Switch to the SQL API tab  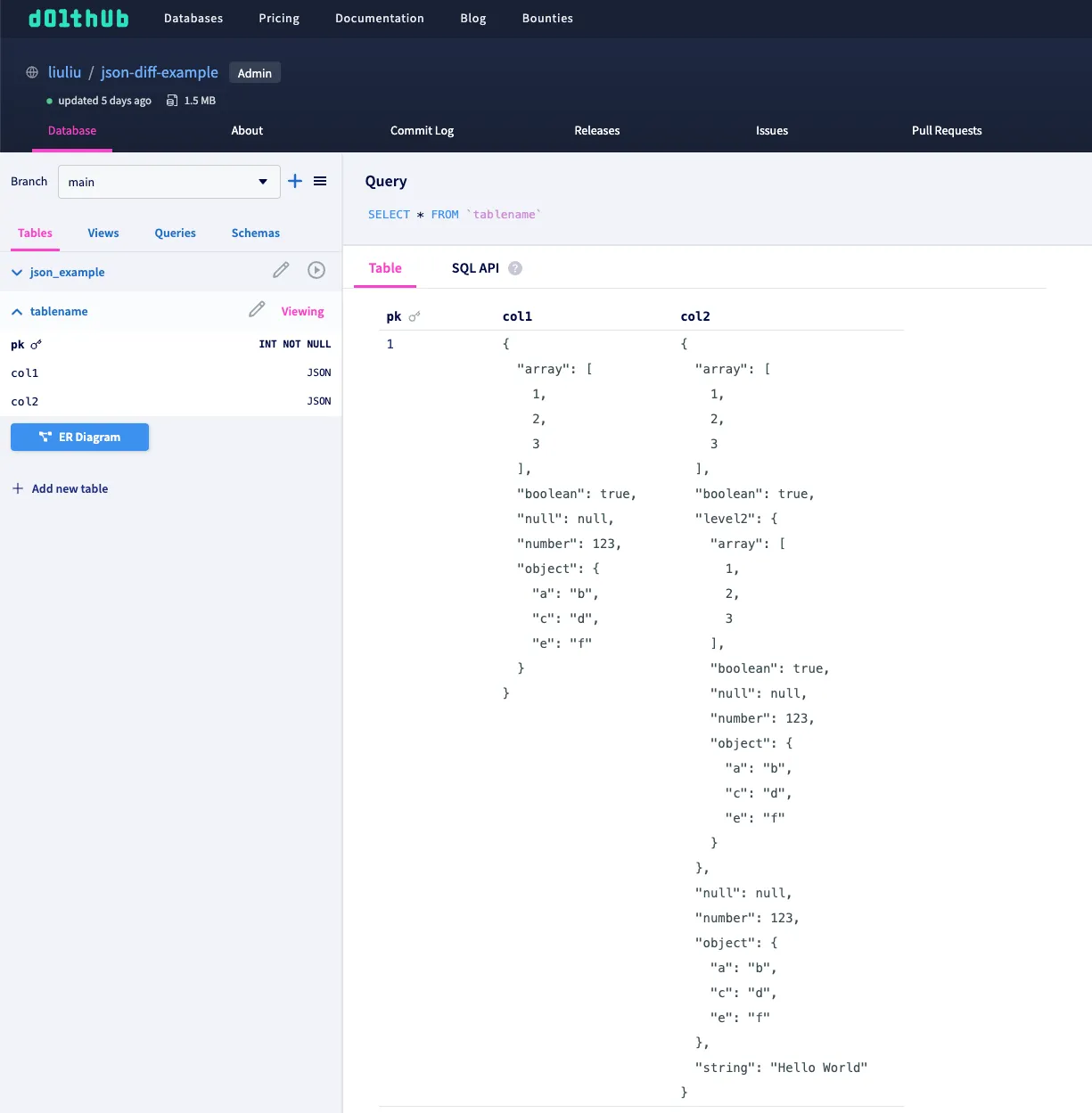pos(476,267)
